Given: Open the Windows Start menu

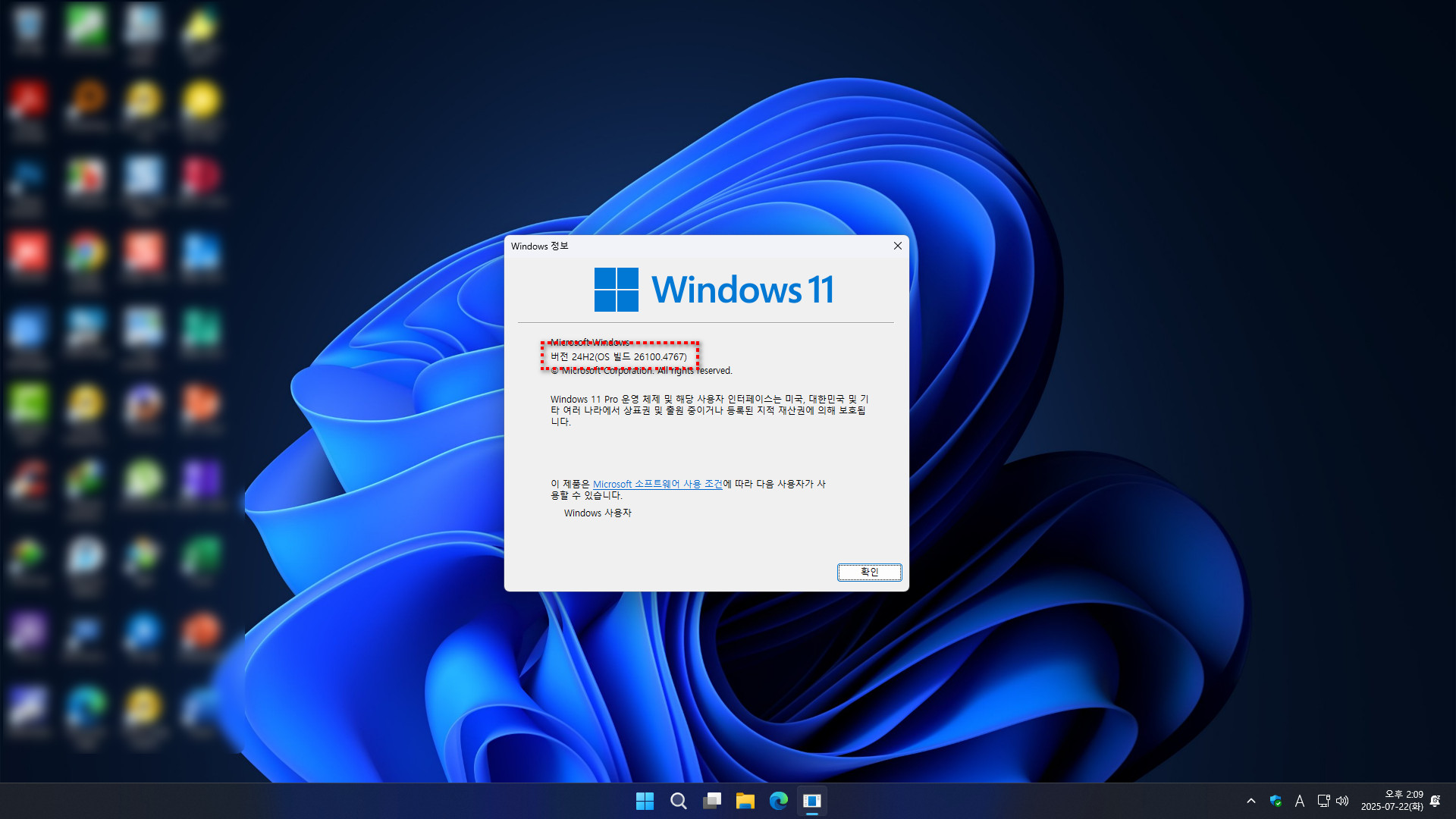Looking at the screenshot, I should pyautogui.click(x=645, y=801).
